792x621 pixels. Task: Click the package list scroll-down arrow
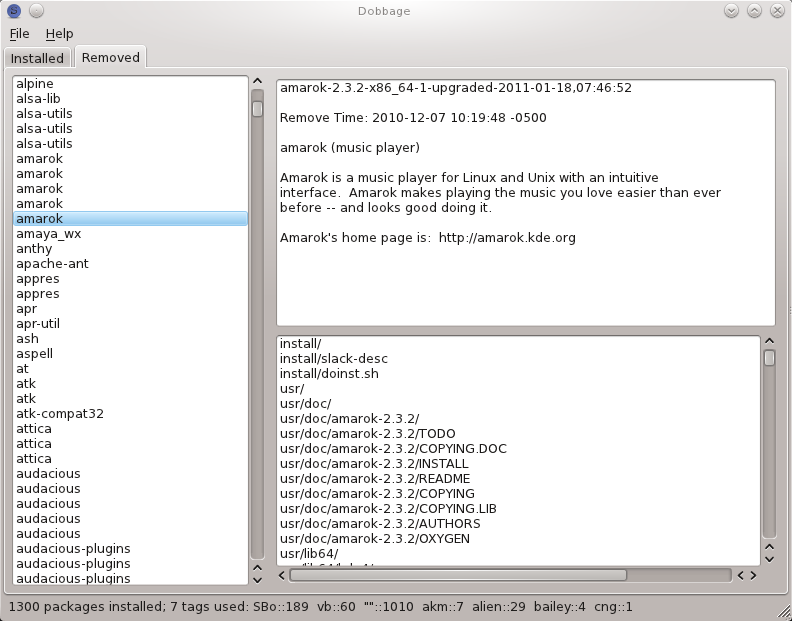point(257,580)
